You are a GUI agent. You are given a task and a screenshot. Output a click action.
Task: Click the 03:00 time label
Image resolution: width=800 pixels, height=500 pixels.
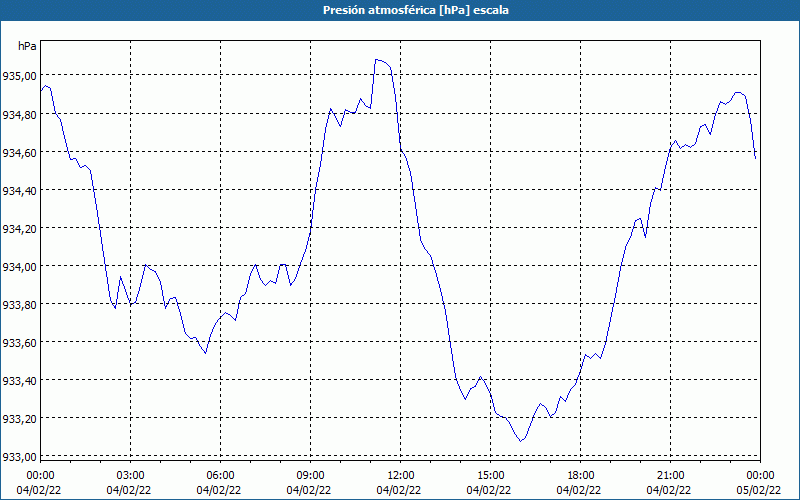click(131, 476)
